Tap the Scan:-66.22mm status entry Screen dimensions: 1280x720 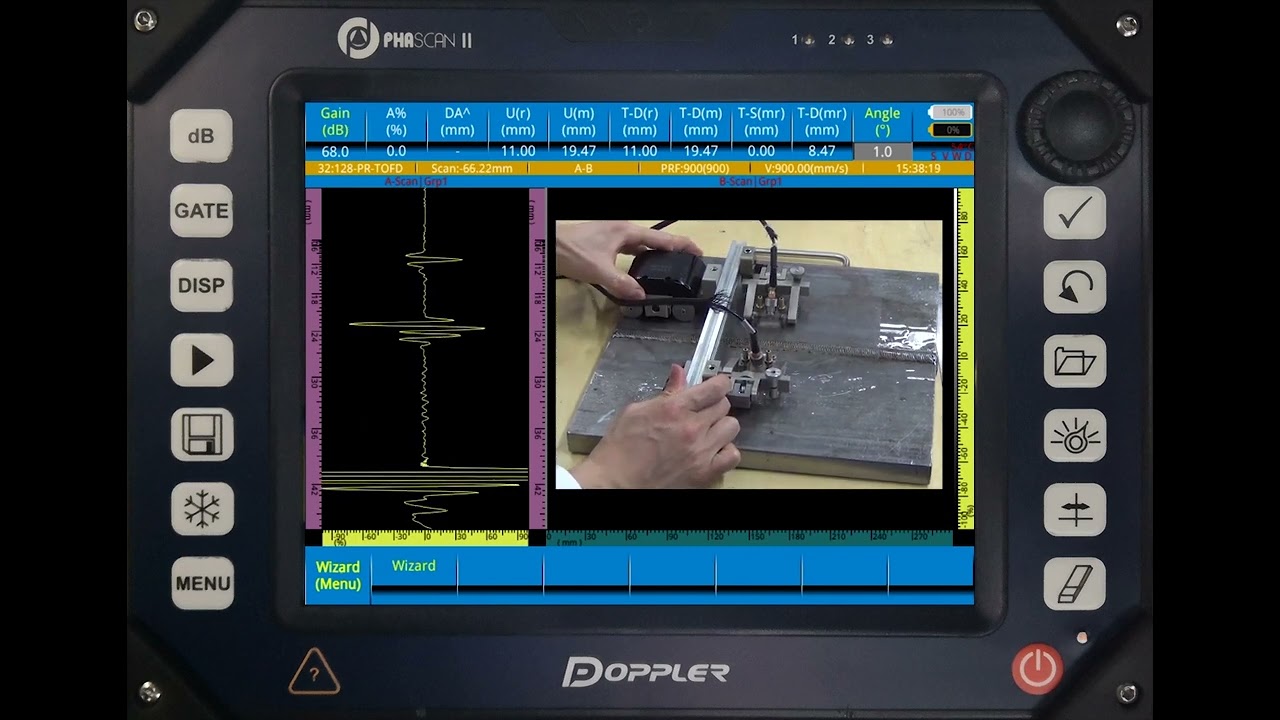[471, 169]
